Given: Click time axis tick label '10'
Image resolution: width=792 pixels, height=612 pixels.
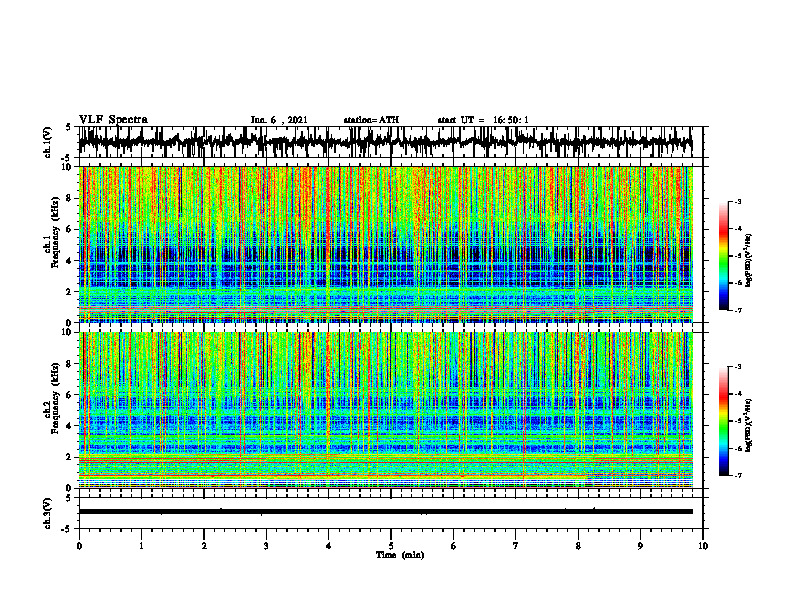Looking at the screenshot, I should point(703,546).
